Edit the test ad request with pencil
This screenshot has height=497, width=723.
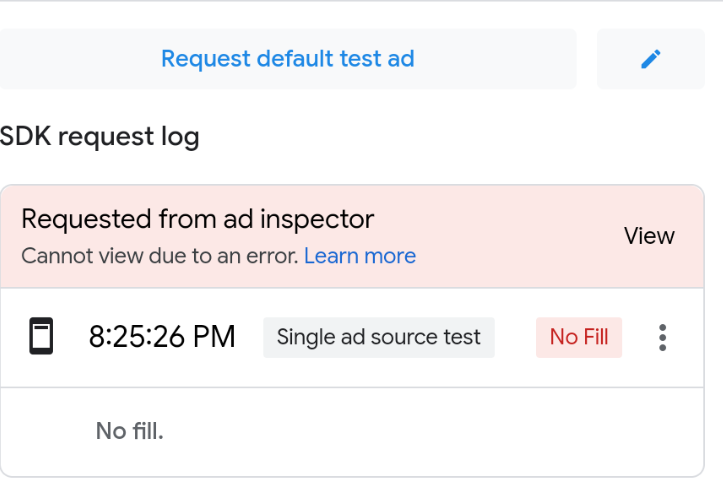click(x=650, y=59)
